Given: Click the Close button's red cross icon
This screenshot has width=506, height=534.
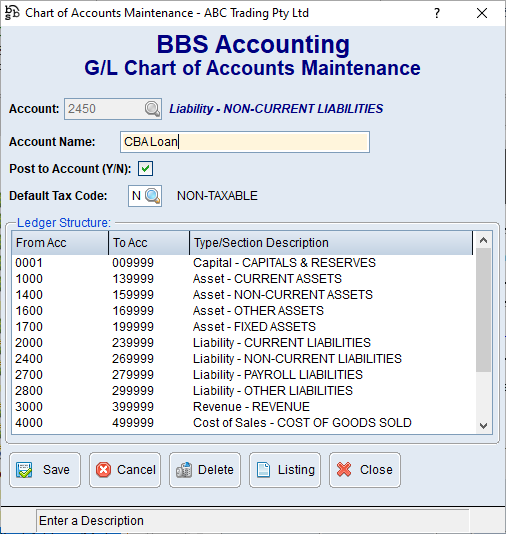Looking at the screenshot, I should (344, 470).
